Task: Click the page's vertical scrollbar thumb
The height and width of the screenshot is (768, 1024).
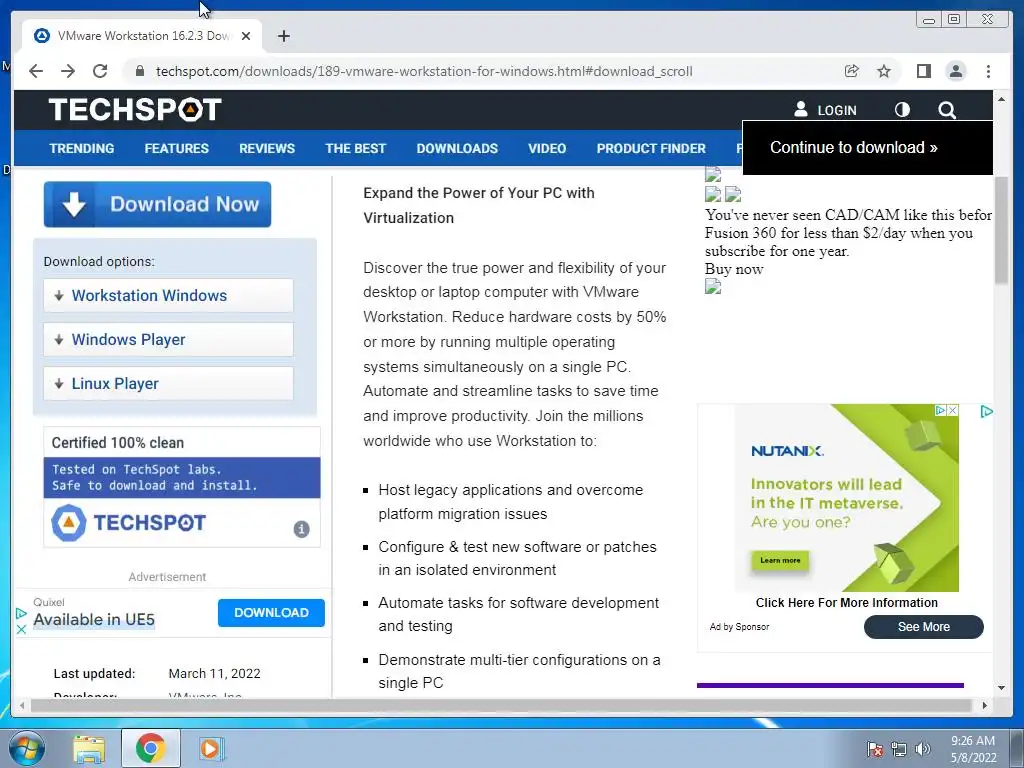Action: [x=1001, y=229]
